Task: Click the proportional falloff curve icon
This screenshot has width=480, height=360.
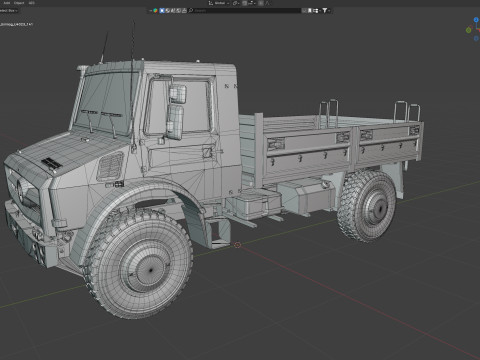Action: pyautogui.click(x=267, y=3)
